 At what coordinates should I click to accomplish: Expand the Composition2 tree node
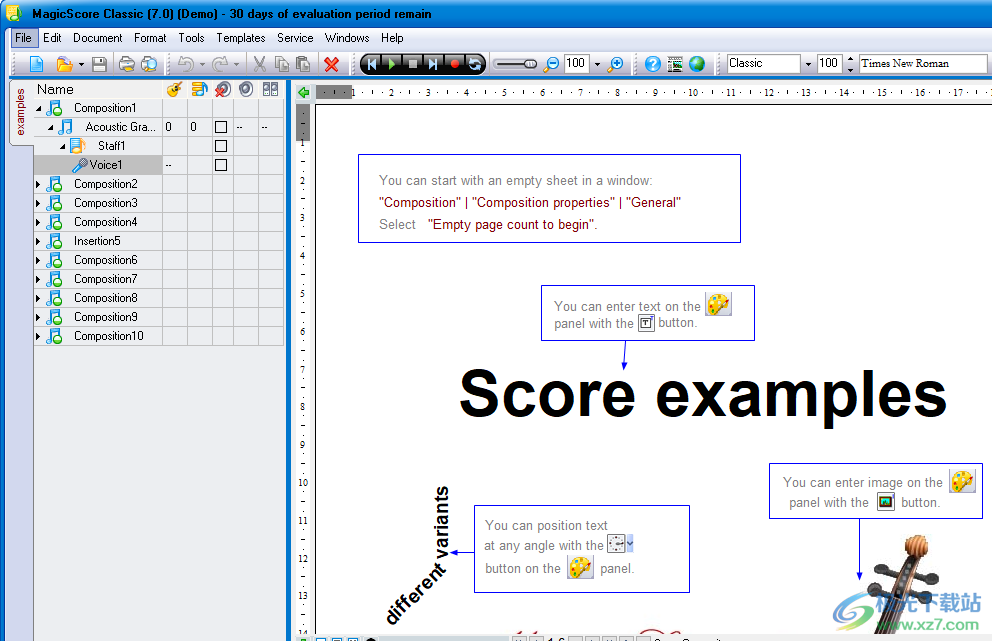[x=38, y=184]
